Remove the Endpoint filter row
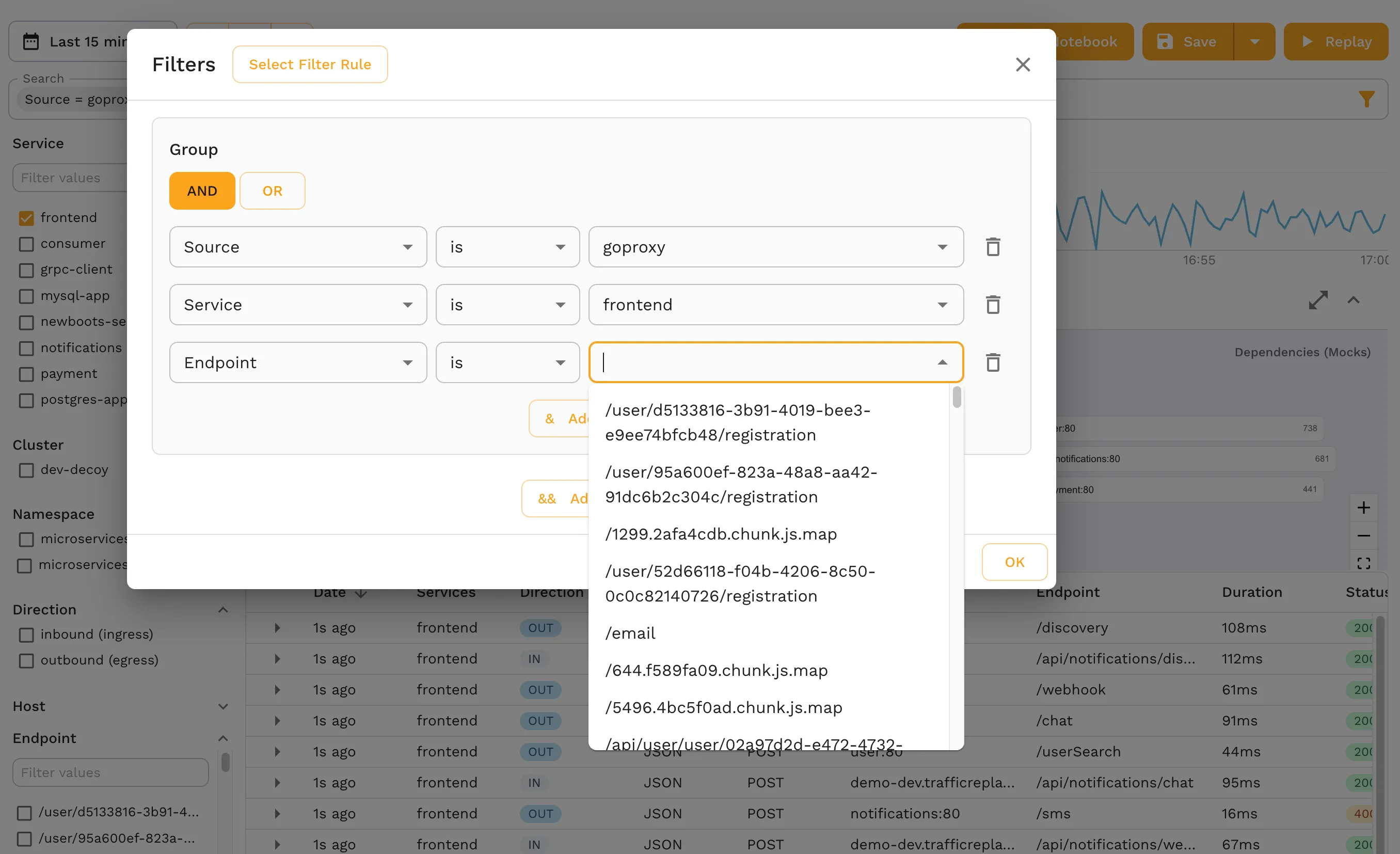 (993, 362)
